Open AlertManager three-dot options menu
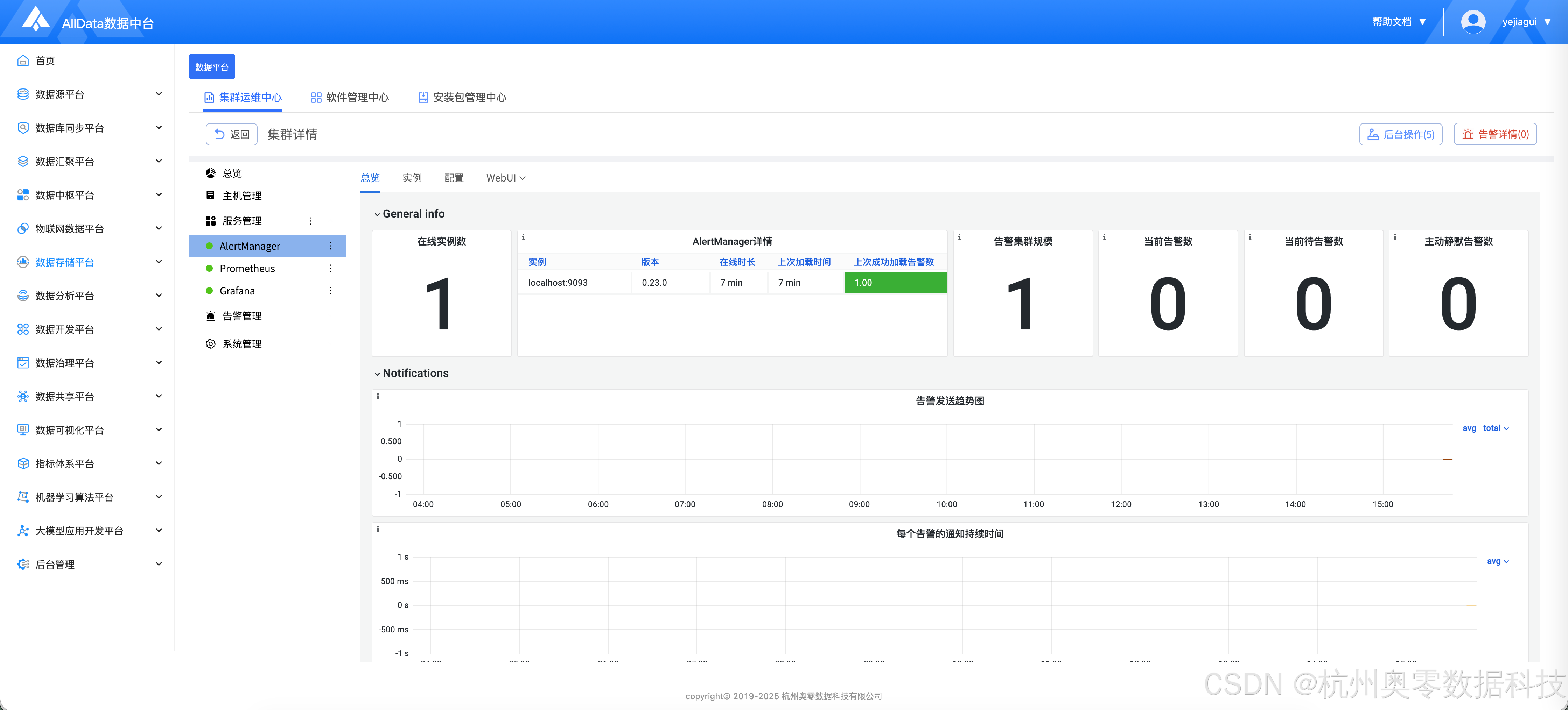Image resolution: width=1568 pixels, height=710 pixels. click(330, 246)
